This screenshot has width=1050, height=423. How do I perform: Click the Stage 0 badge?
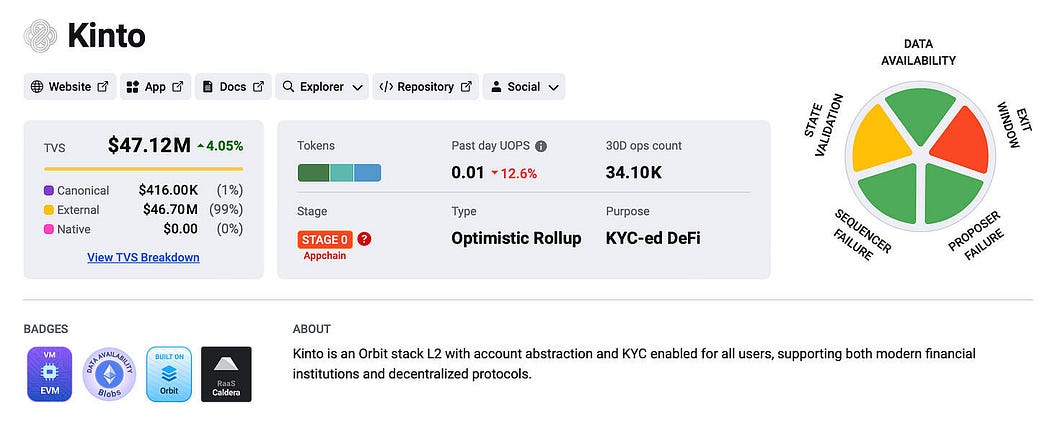point(325,239)
